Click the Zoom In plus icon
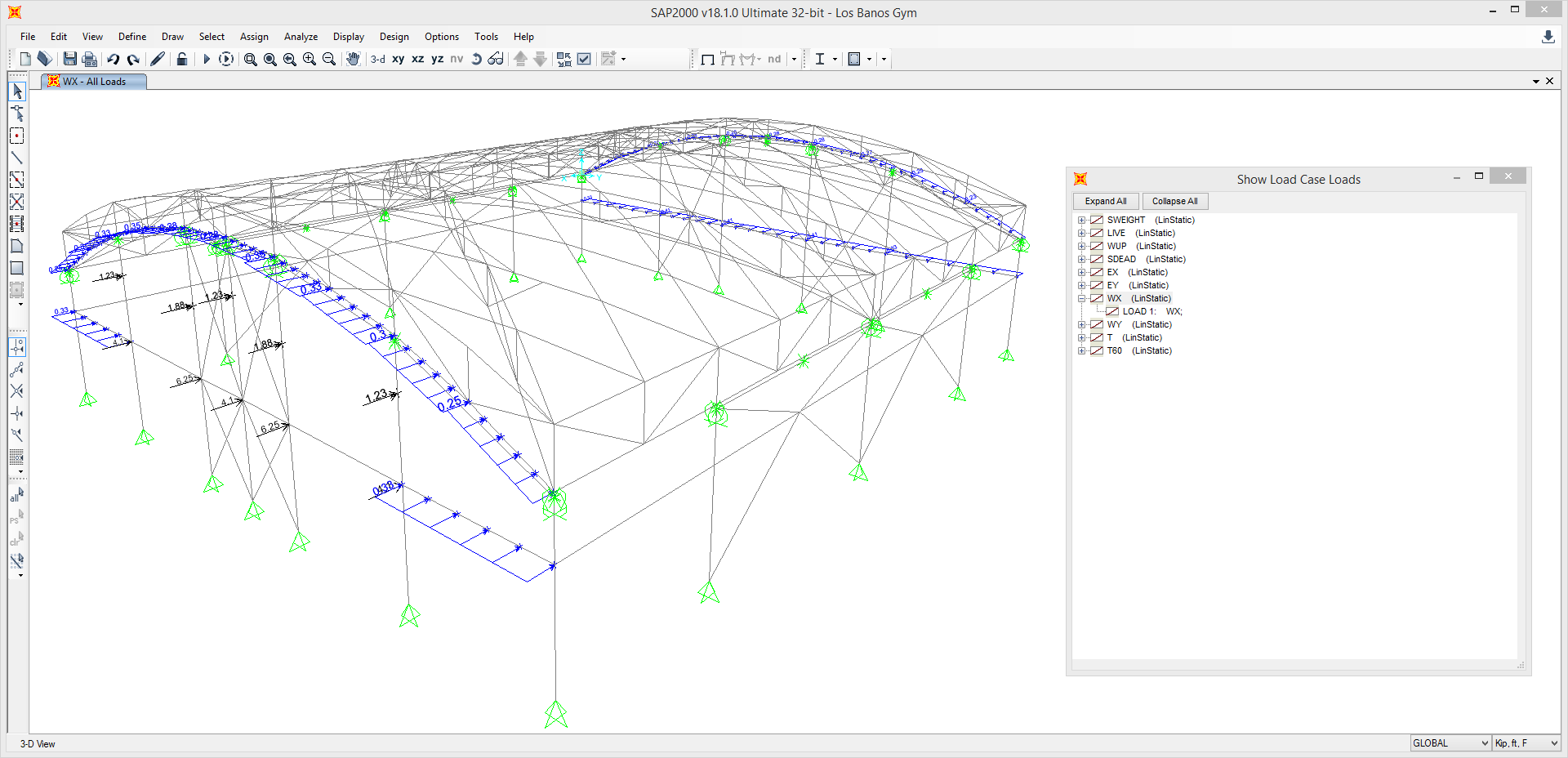Image resolution: width=1568 pixels, height=758 pixels. click(310, 59)
